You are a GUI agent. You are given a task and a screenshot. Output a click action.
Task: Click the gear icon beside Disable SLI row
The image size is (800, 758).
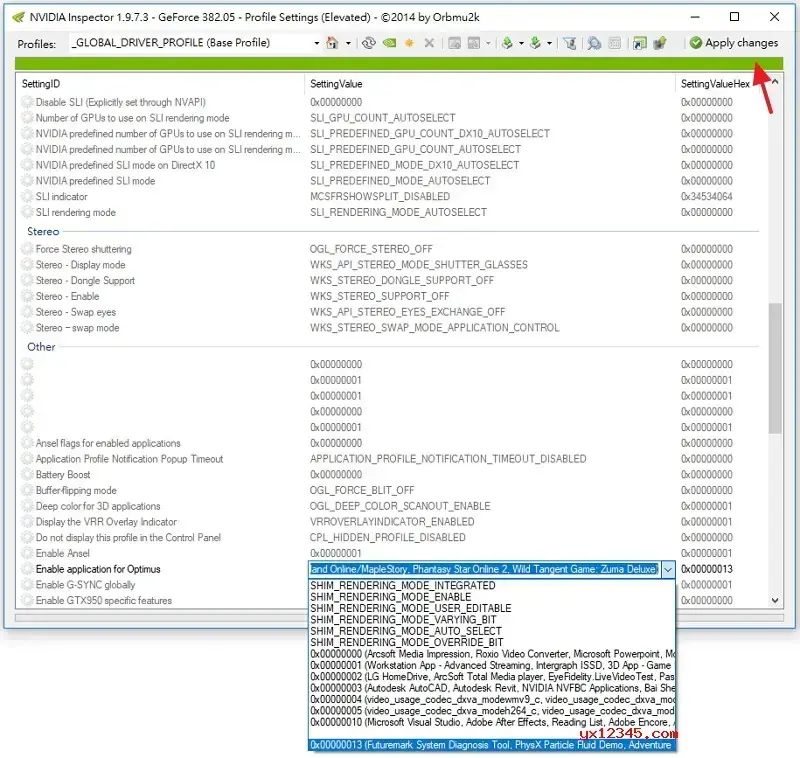pyautogui.click(x=27, y=102)
